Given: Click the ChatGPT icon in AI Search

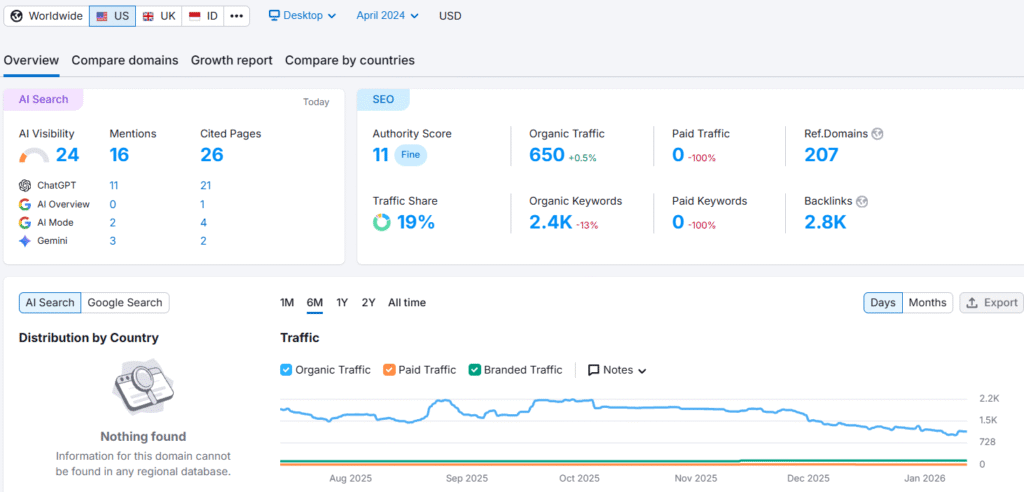Looking at the screenshot, I should pos(25,186).
